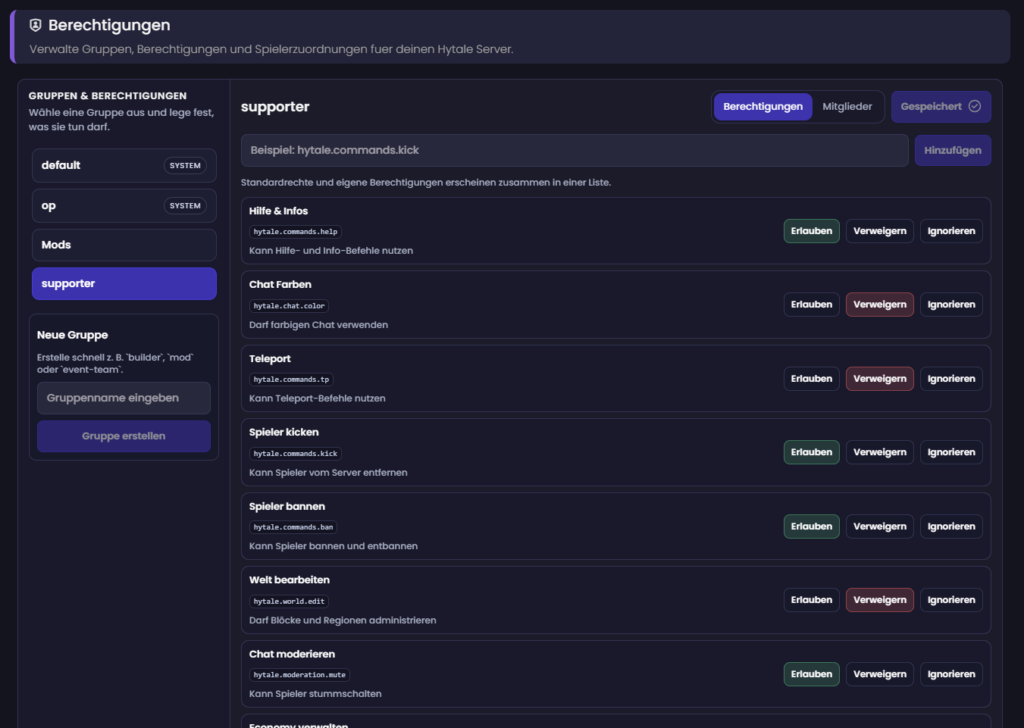Switch to the Mitglieder tab

pyautogui.click(x=847, y=106)
